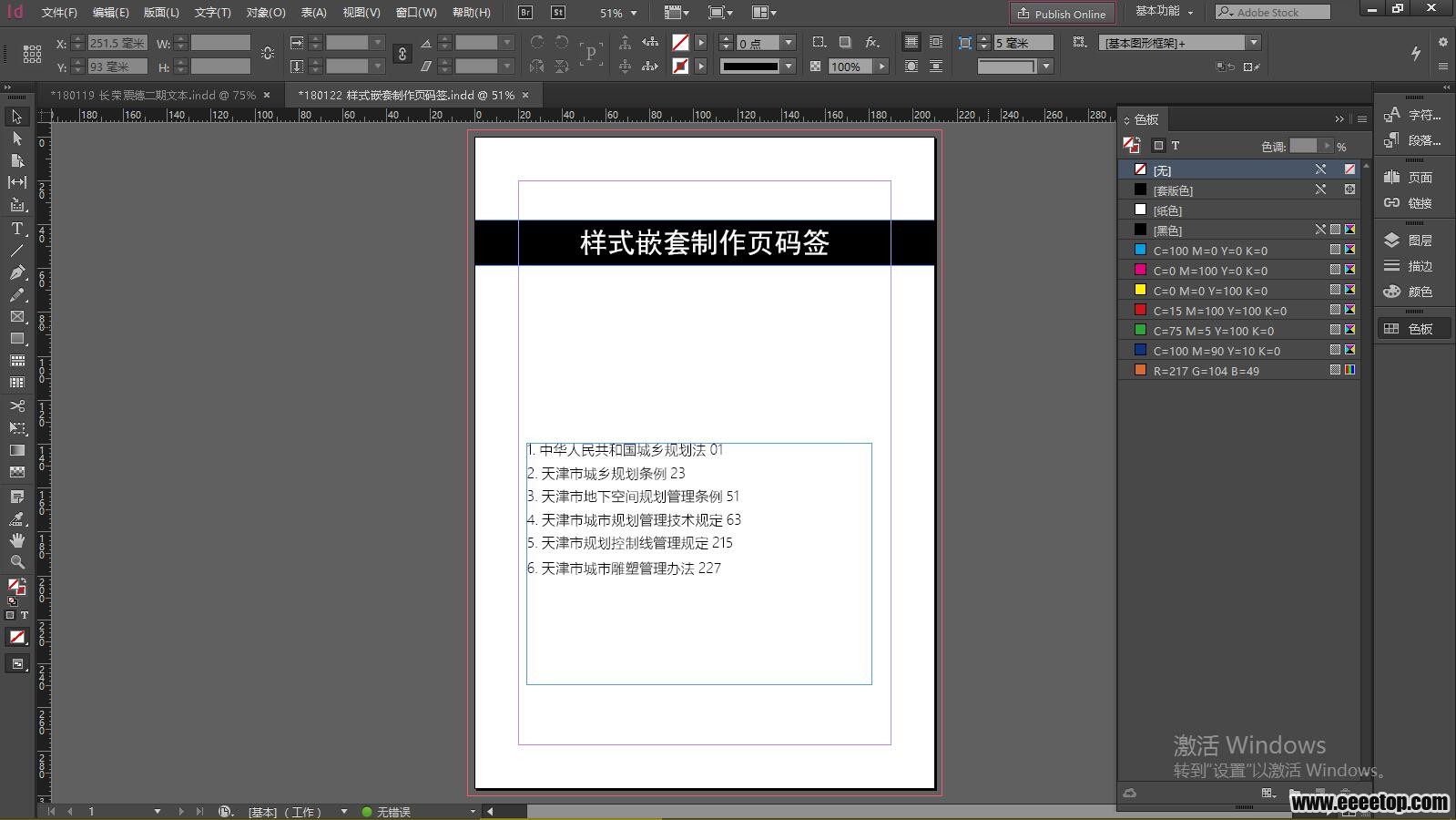Select the Zoom magnifier tool
Screen dimensions: 1456x820
[16, 562]
